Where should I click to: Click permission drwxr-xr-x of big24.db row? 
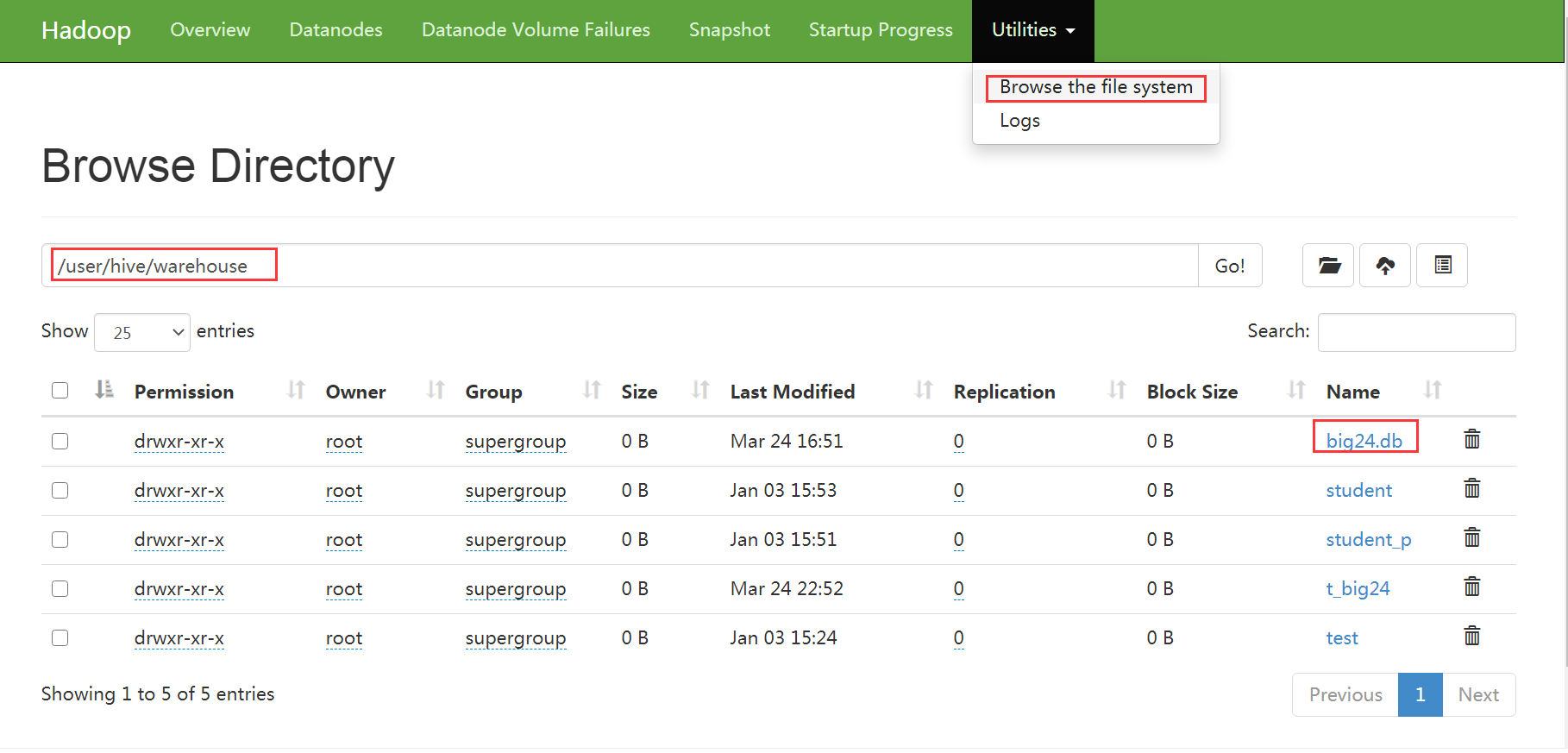tap(179, 441)
